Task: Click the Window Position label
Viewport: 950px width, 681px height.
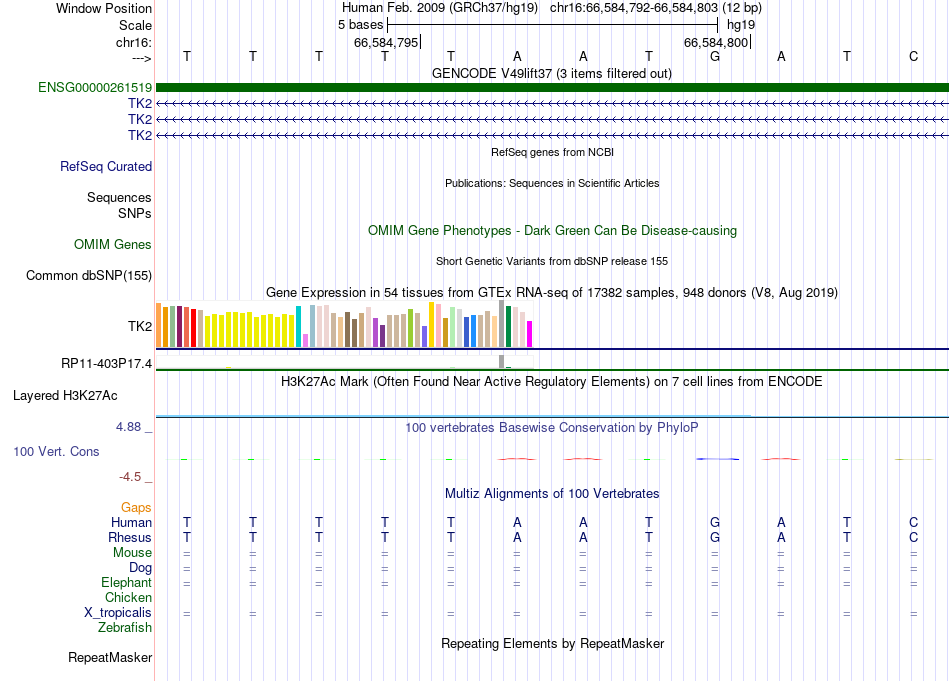Action: [104, 8]
